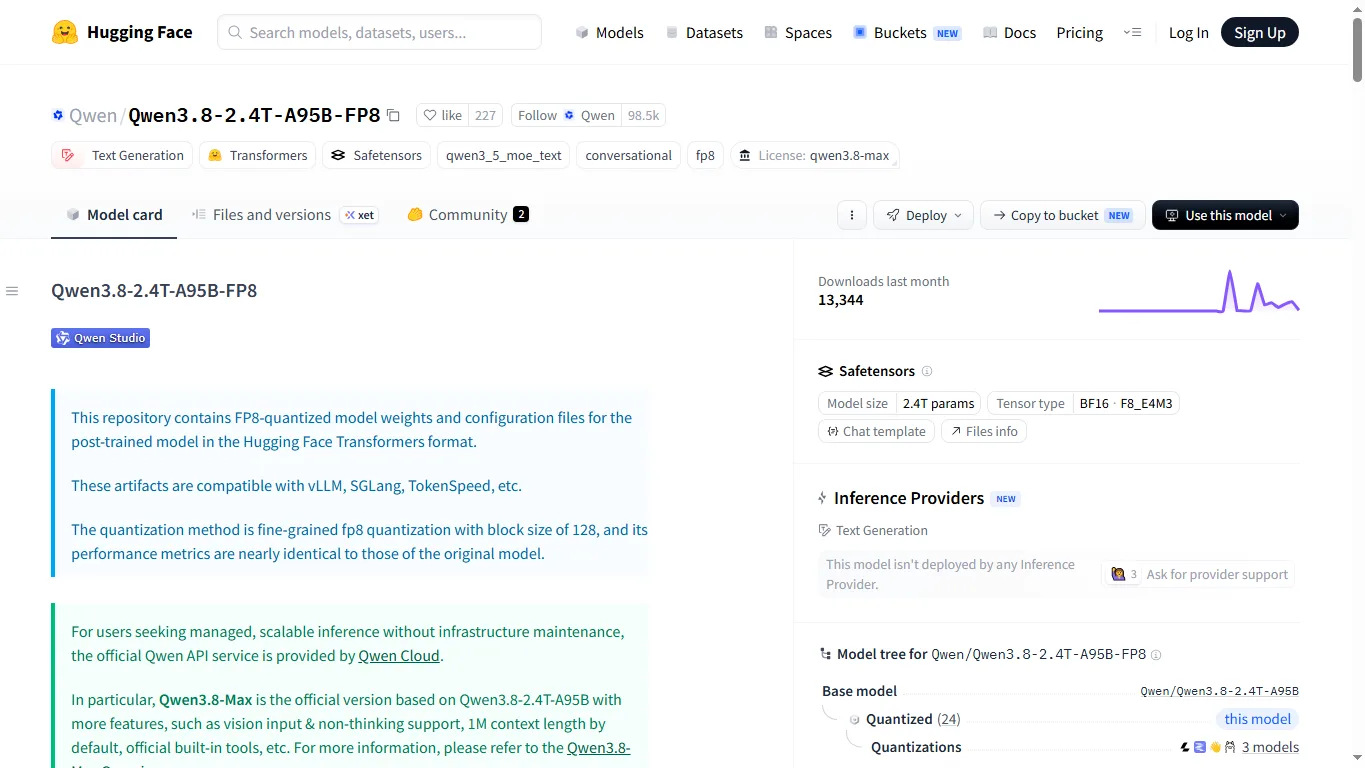Click the 13,344 downloads value
1365x768 pixels.
click(841, 300)
